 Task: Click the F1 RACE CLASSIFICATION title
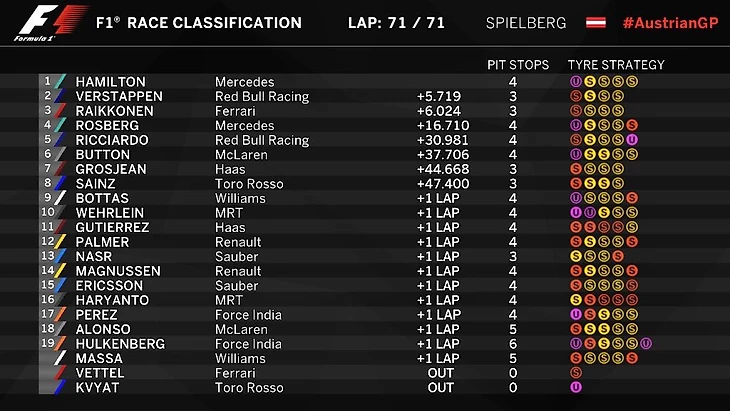click(x=198, y=22)
